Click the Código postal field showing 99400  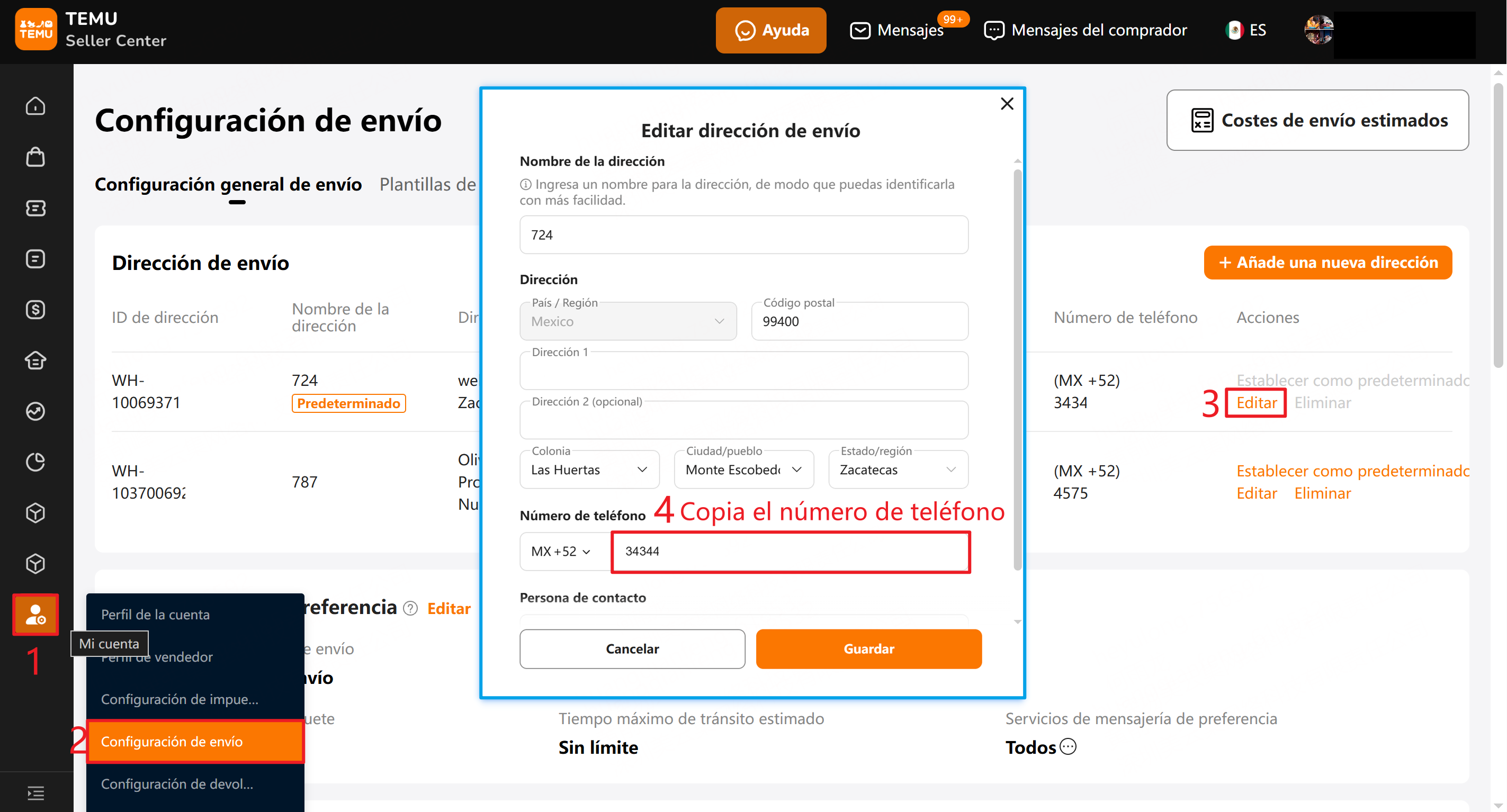point(859,321)
